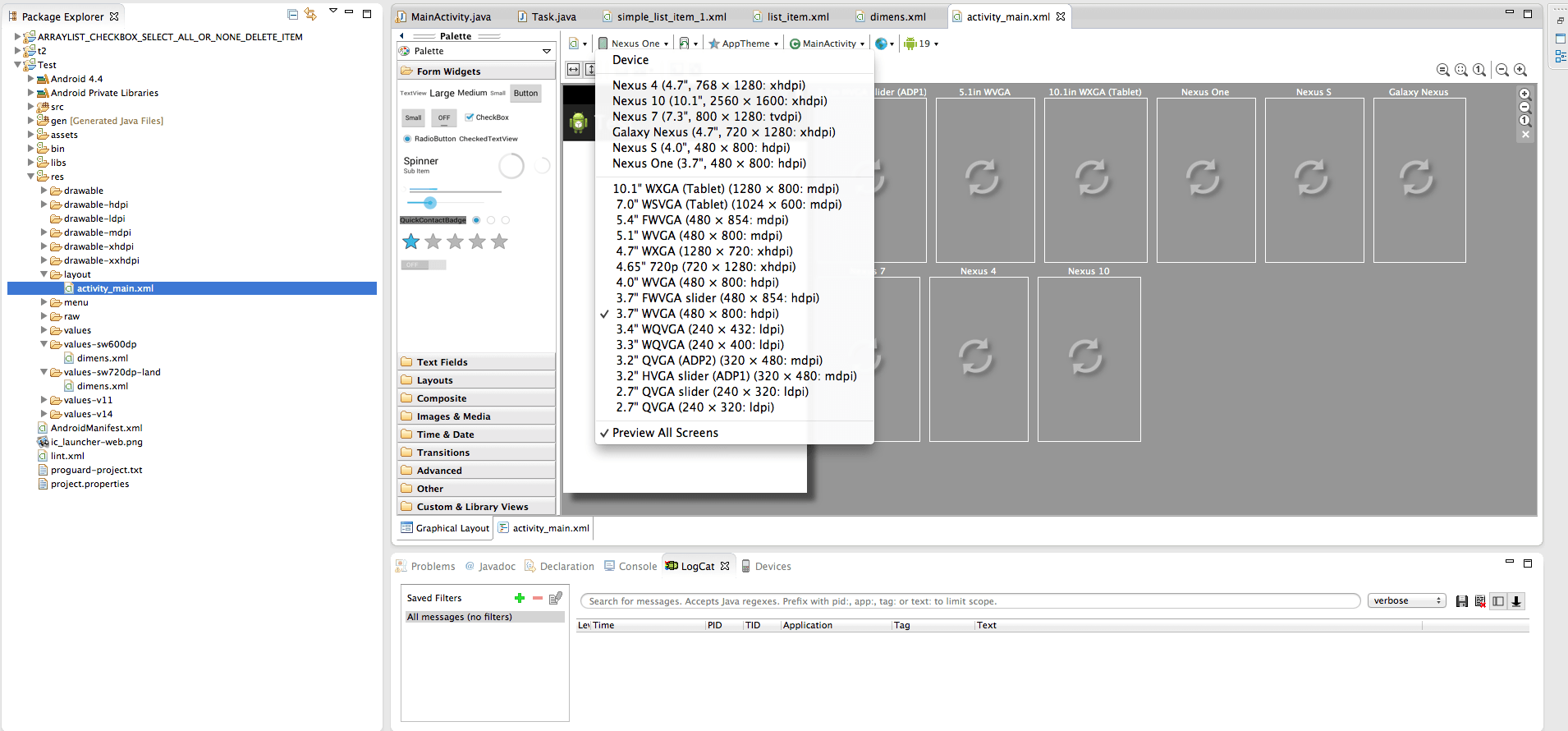
Task: Switch to activity_main.xml source tab at bottom
Action: coord(543,528)
